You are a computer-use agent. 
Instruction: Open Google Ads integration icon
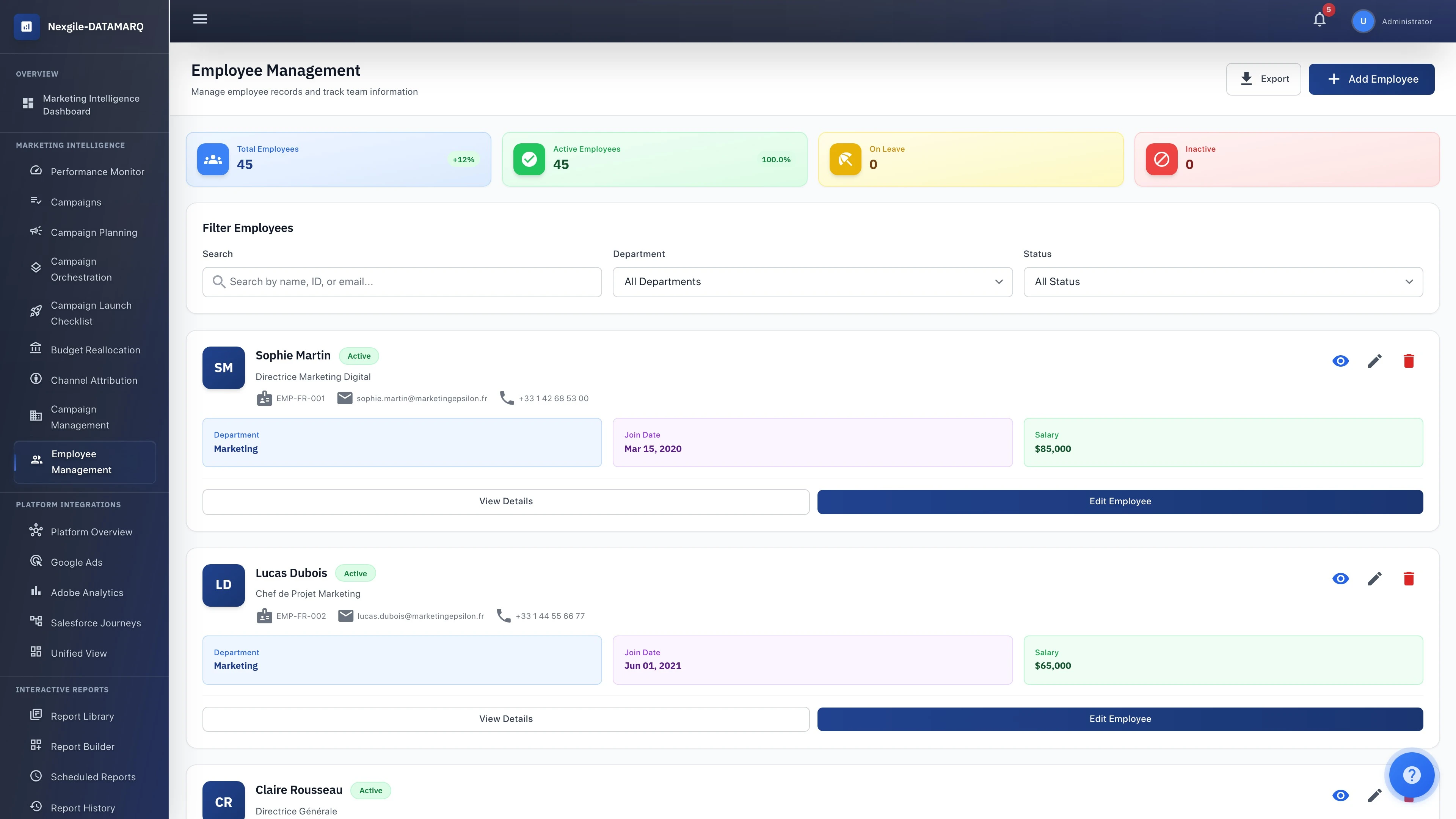coord(36,561)
